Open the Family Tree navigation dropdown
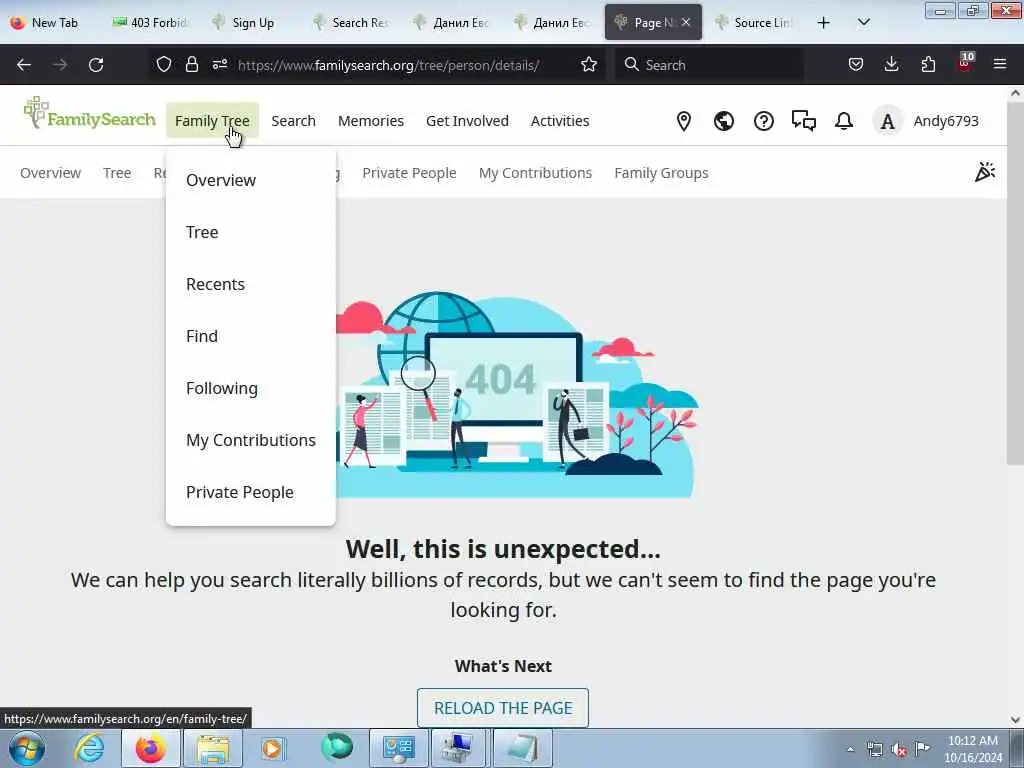Screen dimensions: 1024x768 (x=212, y=121)
